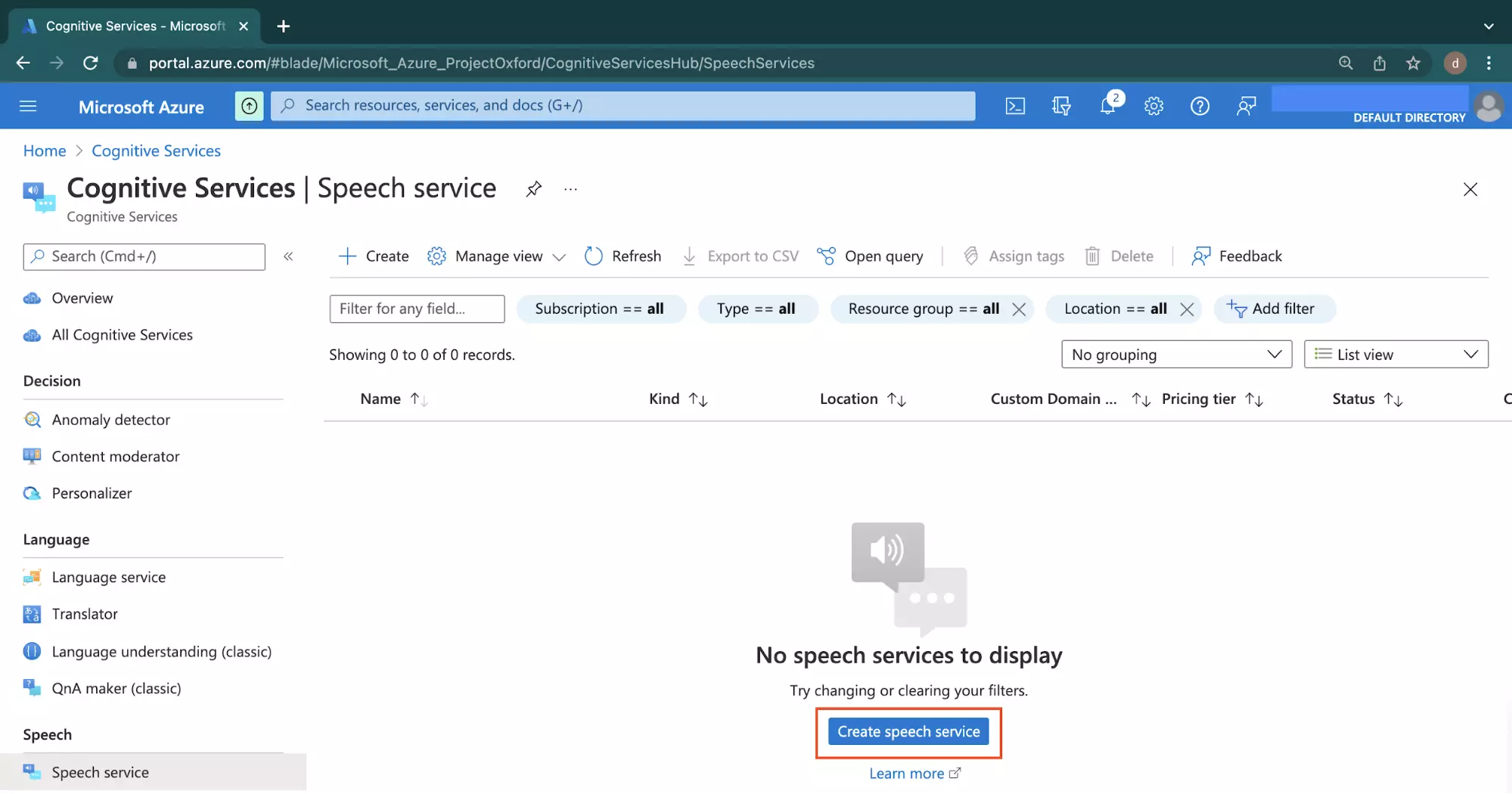
Task: Click Feedback in the toolbar
Action: [x=1237, y=256]
